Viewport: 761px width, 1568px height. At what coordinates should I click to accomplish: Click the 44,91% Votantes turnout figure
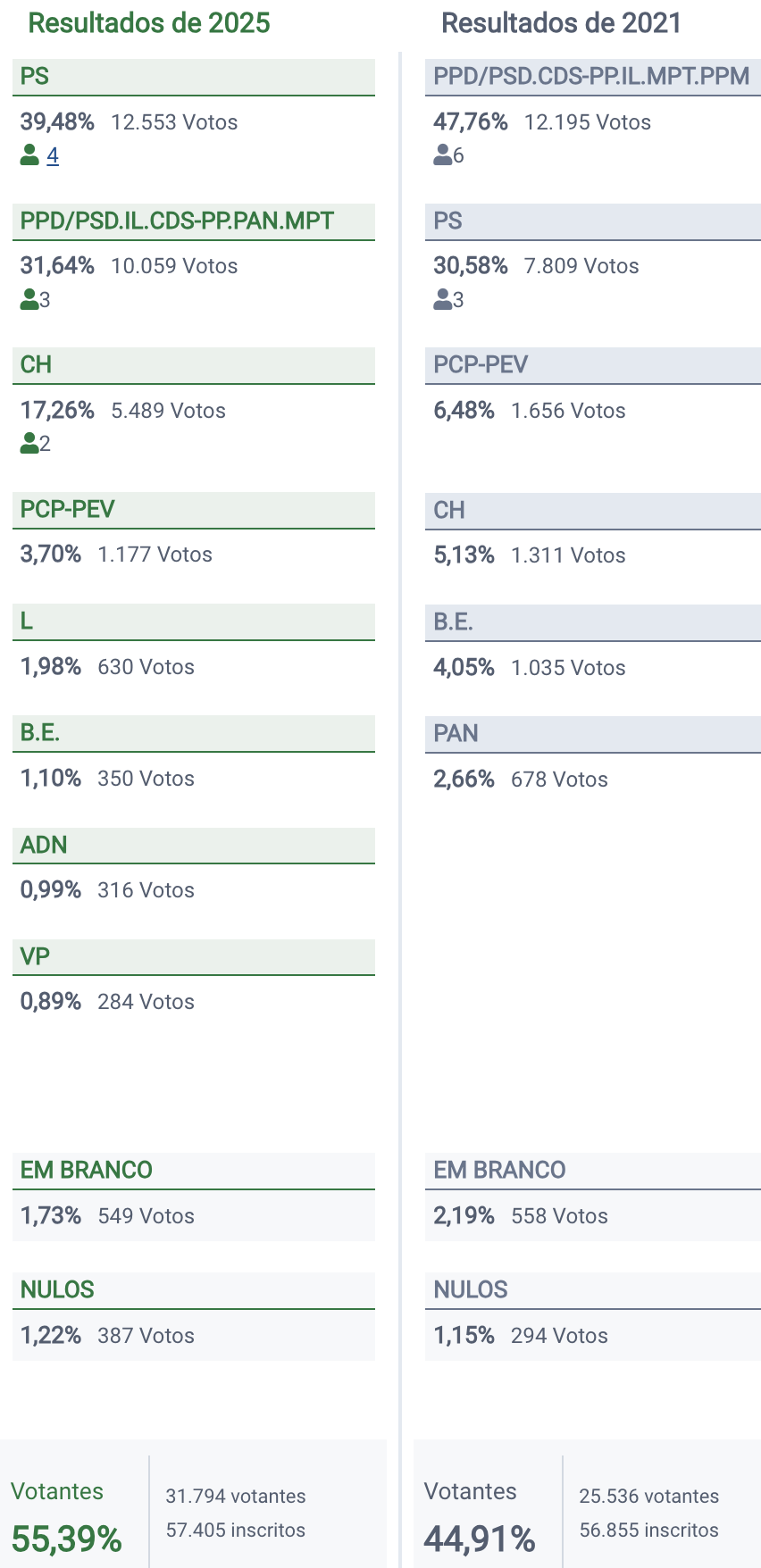pyautogui.click(x=480, y=1539)
